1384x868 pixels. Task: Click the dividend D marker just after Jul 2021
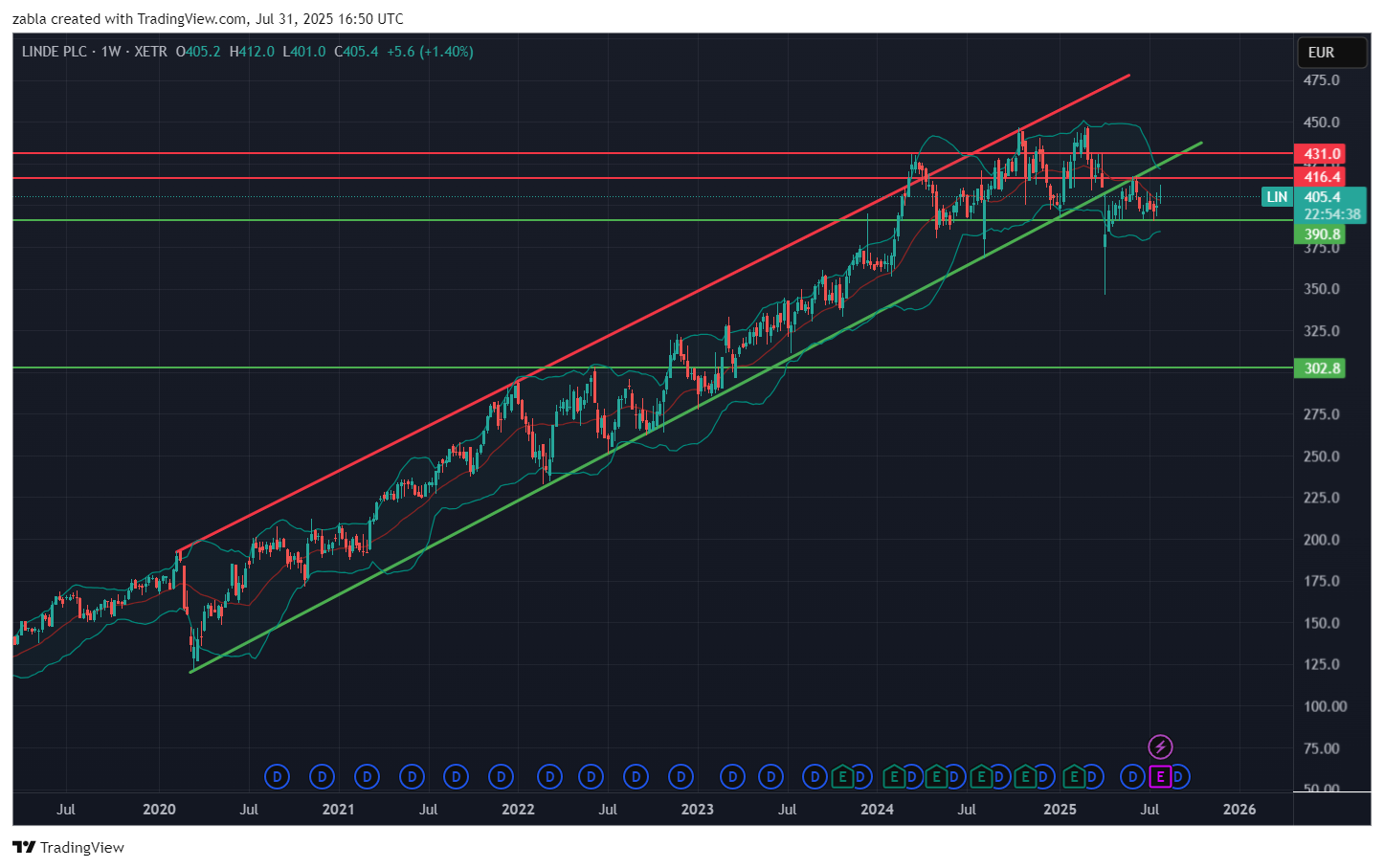[457, 777]
